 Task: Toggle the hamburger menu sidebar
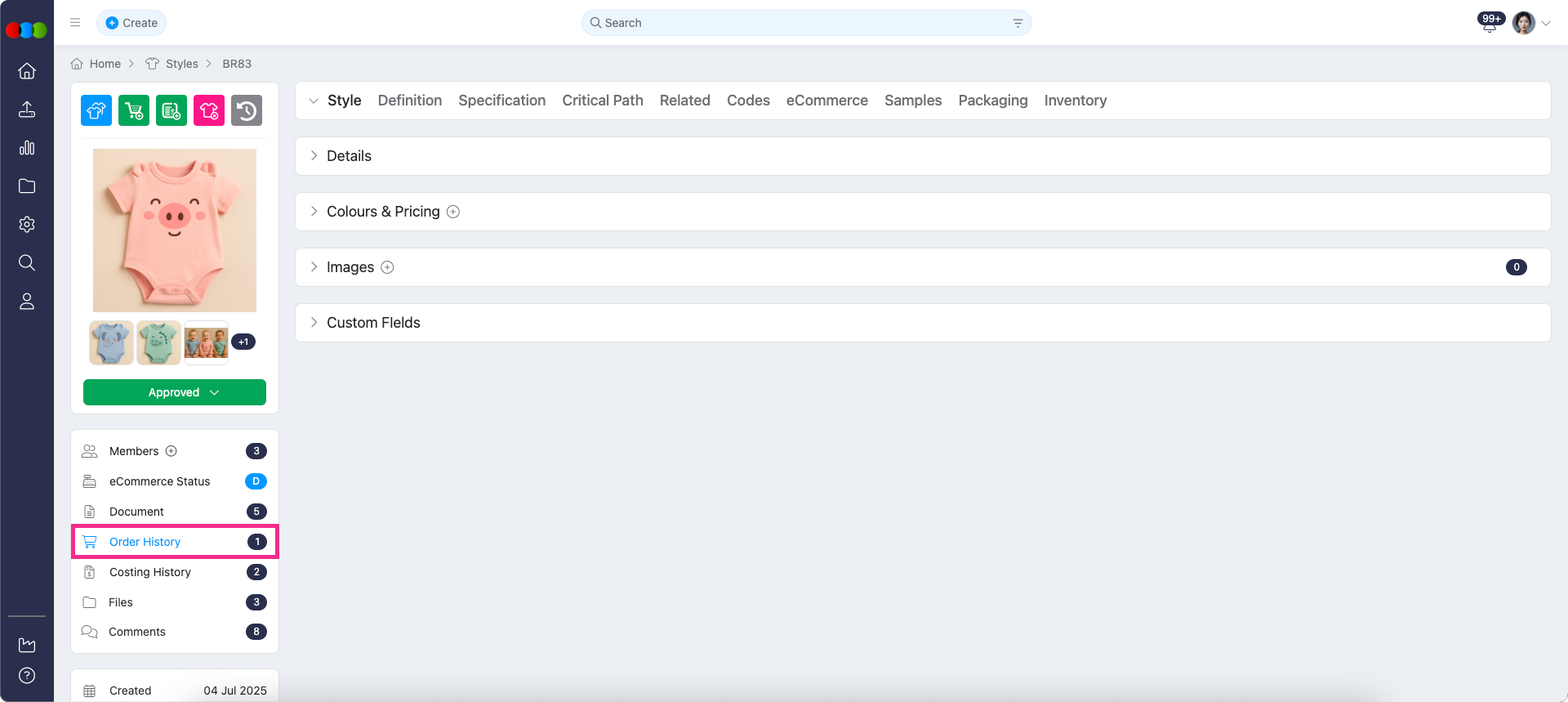[75, 23]
